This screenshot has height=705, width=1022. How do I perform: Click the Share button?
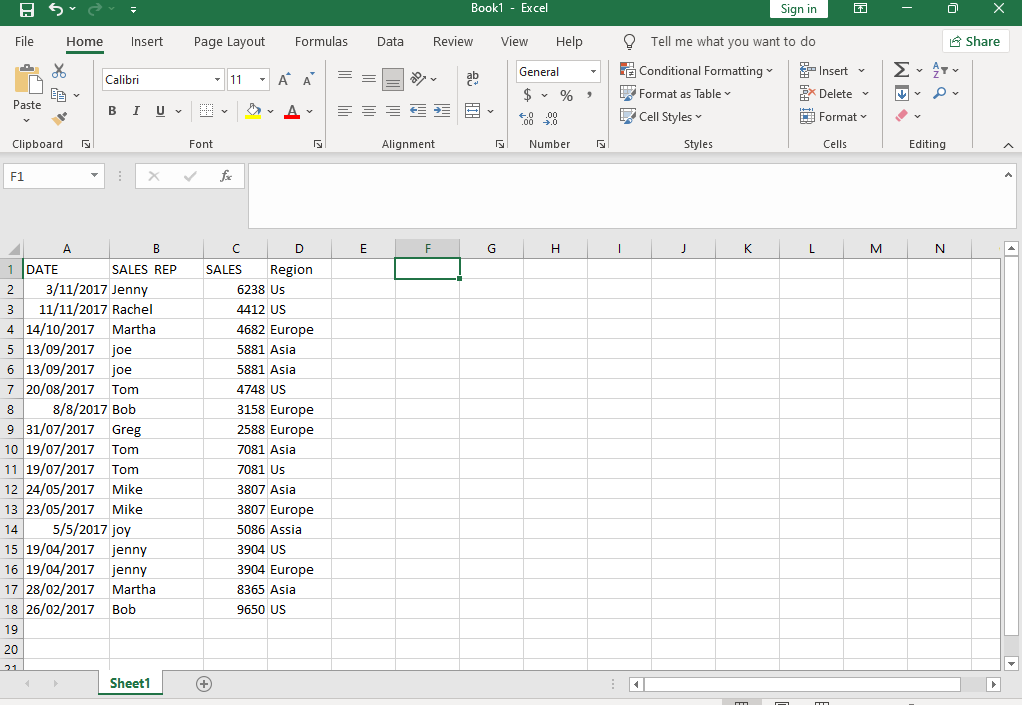pyautogui.click(x=974, y=41)
